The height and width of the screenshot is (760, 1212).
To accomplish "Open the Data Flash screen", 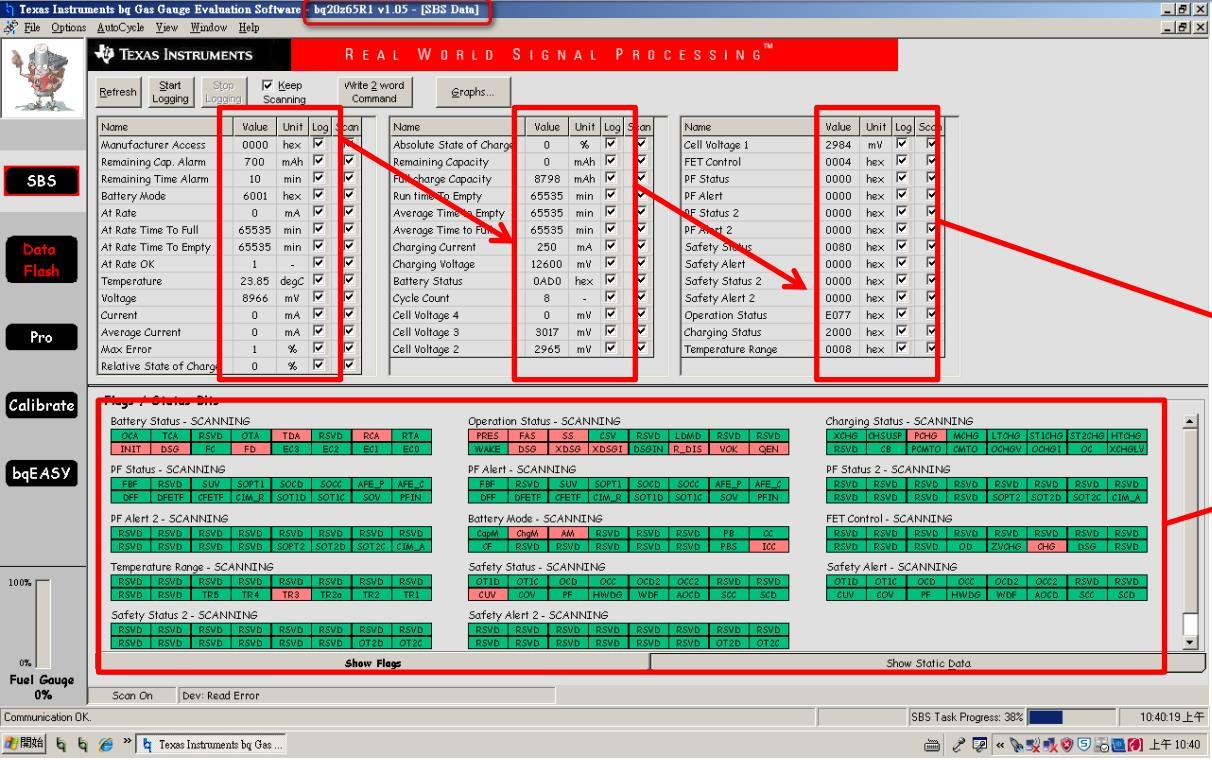I will tap(41, 260).
